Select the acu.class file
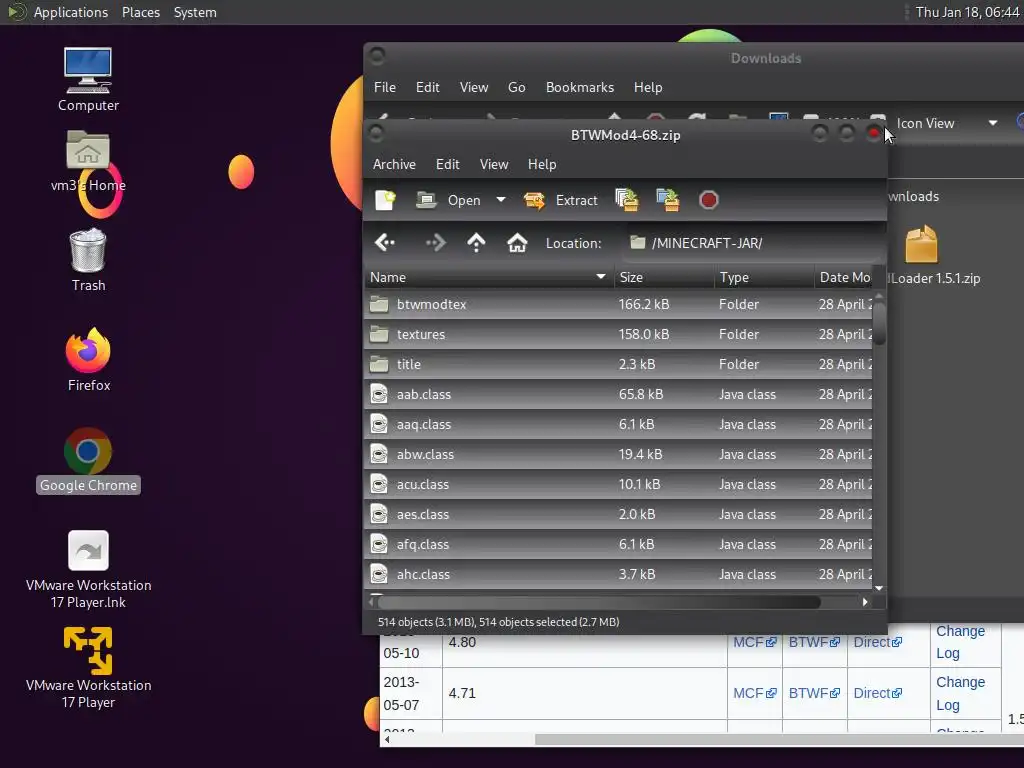Image resolution: width=1024 pixels, height=768 pixels. point(618,485)
